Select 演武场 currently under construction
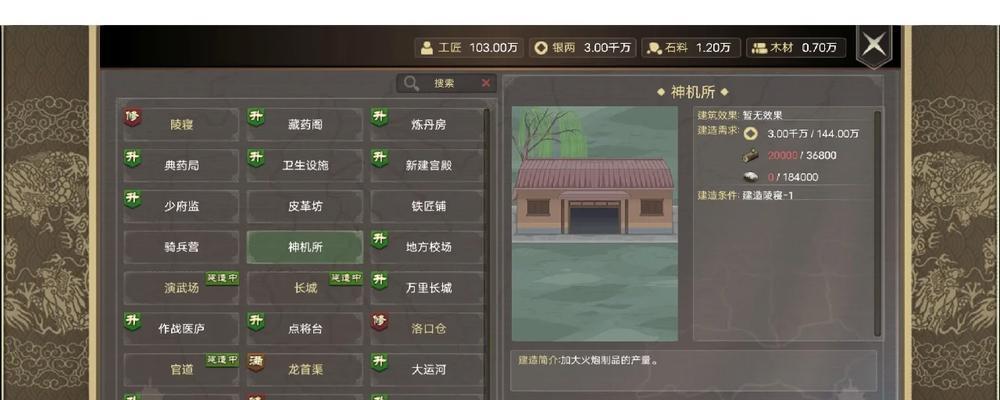Image resolution: width=1000 pixels, height=400 pixels. pyautogui.click(x=181, y=288)
